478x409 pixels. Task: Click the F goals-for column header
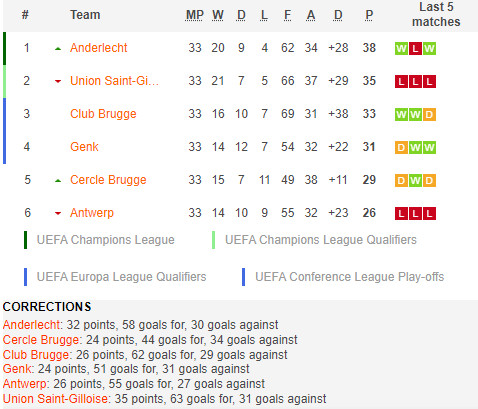pyautogui.click(x=287, y=15)
